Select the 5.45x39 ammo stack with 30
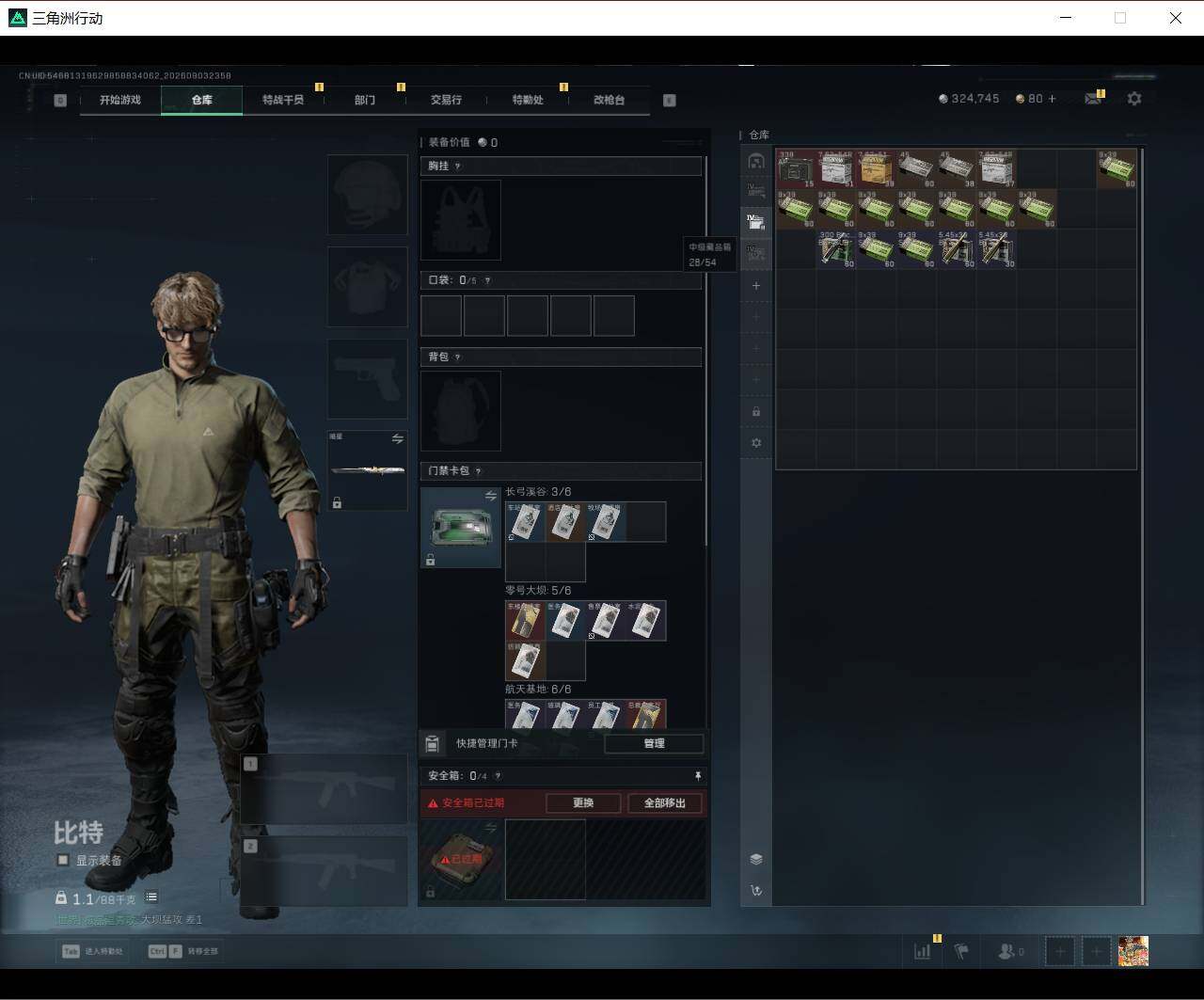The image size is (1204, 1000). click(x=996, y=249)
